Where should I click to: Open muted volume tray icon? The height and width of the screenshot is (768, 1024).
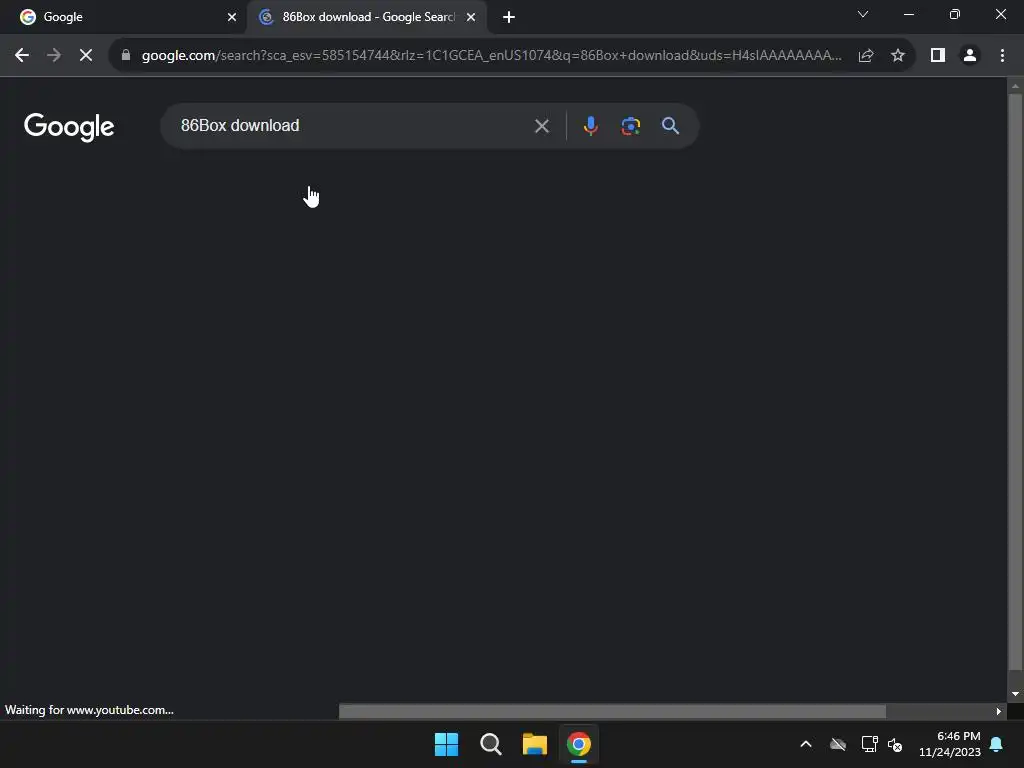[895, 744]
